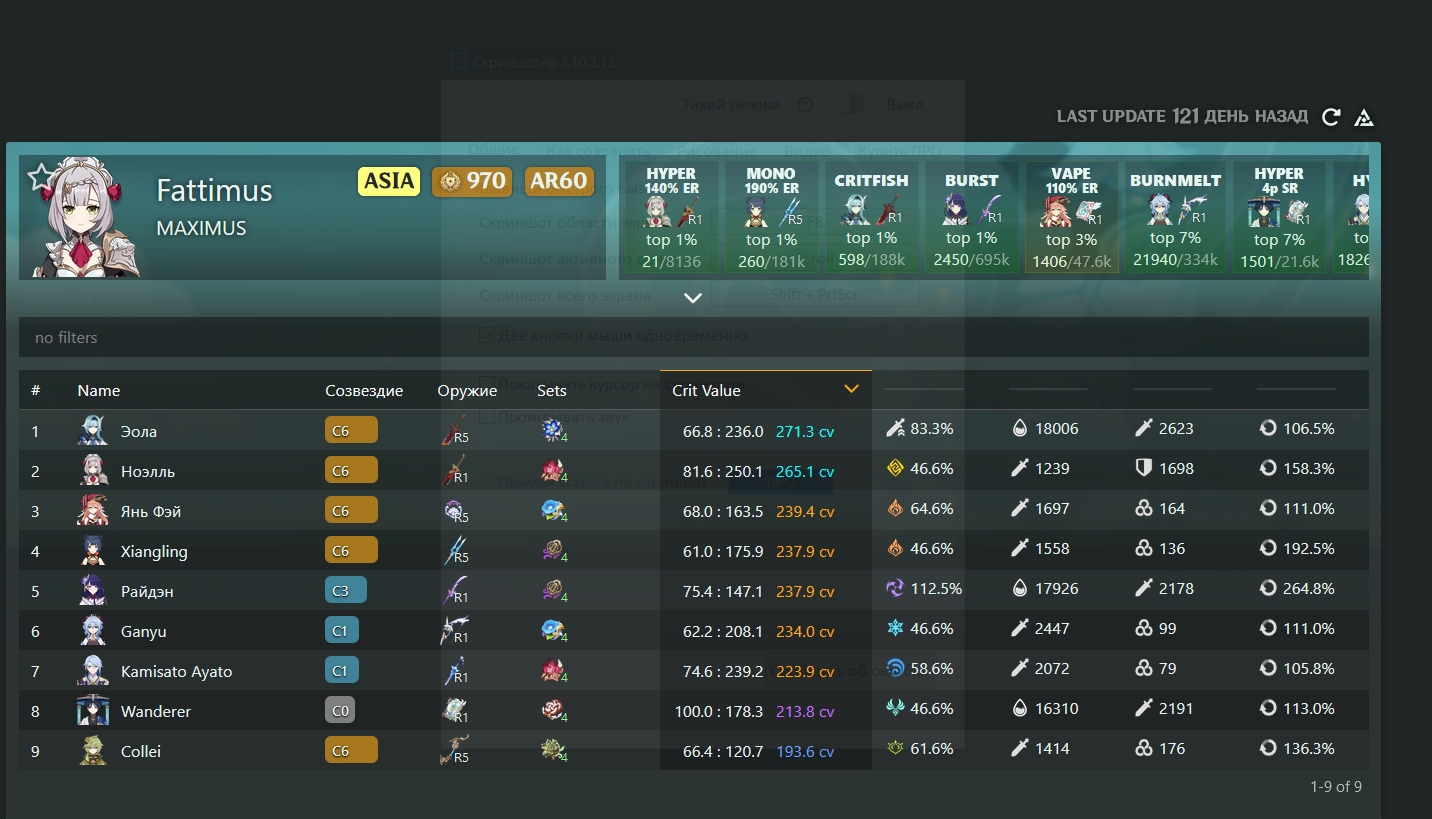Click Янь Фэй's R5 catalyst weapon icon
Image resolution: width=1432 pixels, height=819 pixels.
[x=454, y=511]
